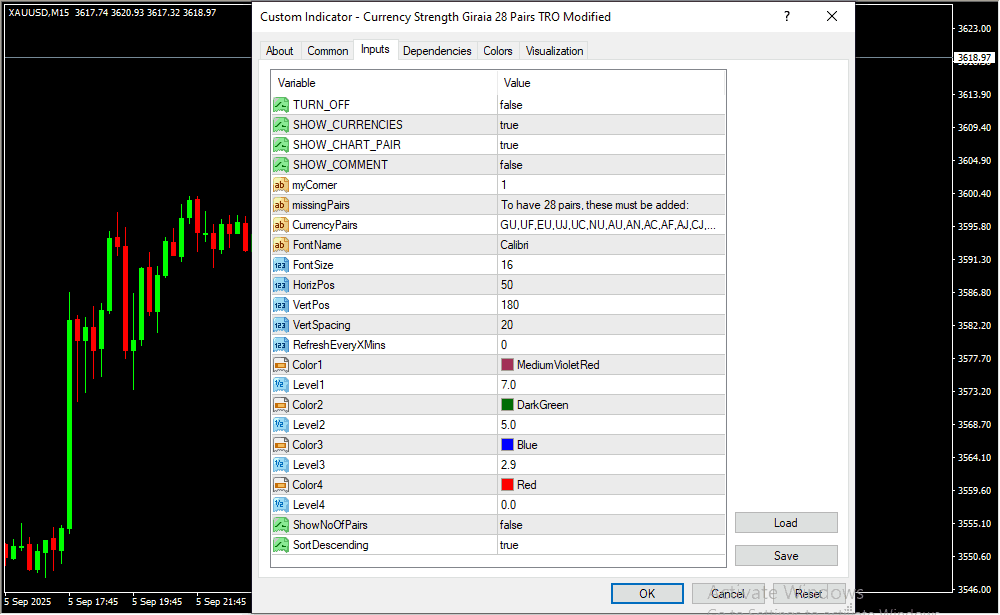Toggle the ShowNoOfPairs false value
Screen dimensions: 1000x615
(x=610, y=525)
